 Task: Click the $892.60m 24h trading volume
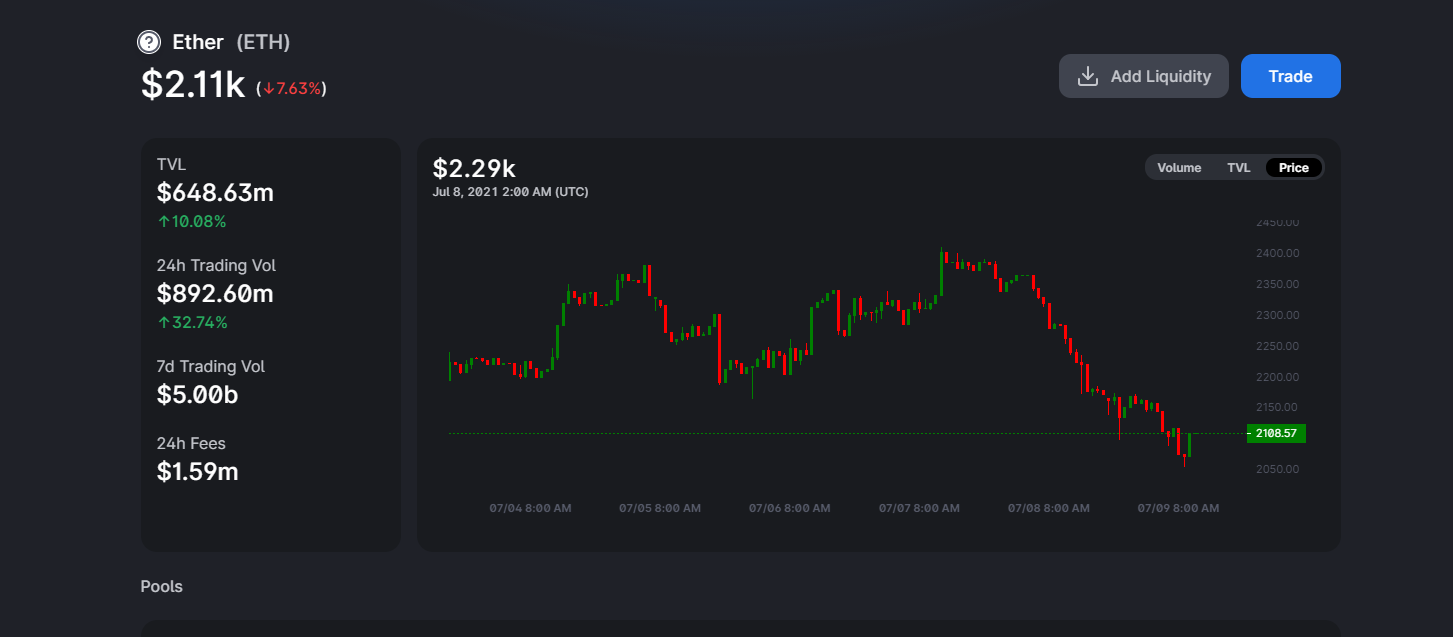pyautogui.click(x=215, y=294)
